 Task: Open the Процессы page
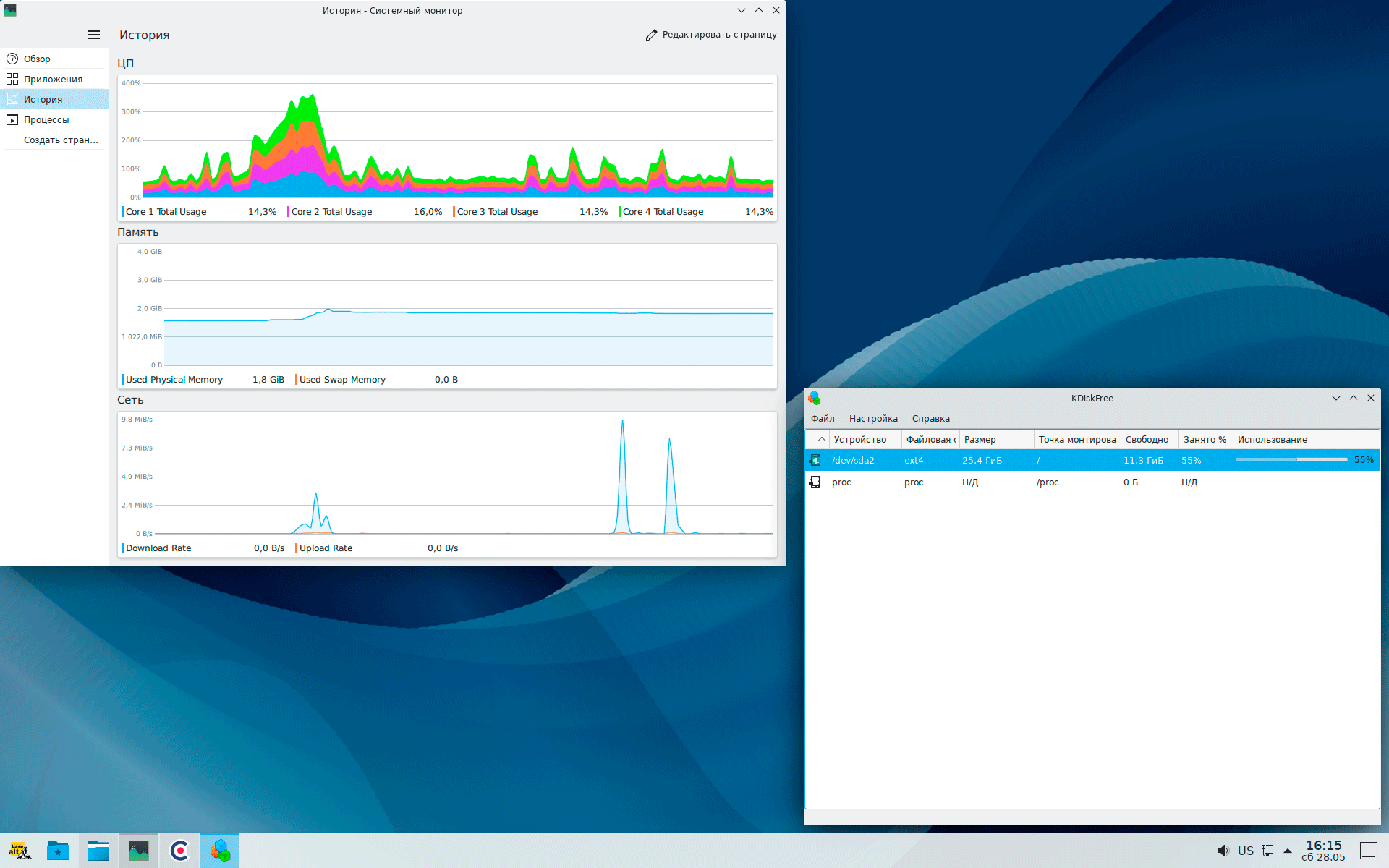46,120
